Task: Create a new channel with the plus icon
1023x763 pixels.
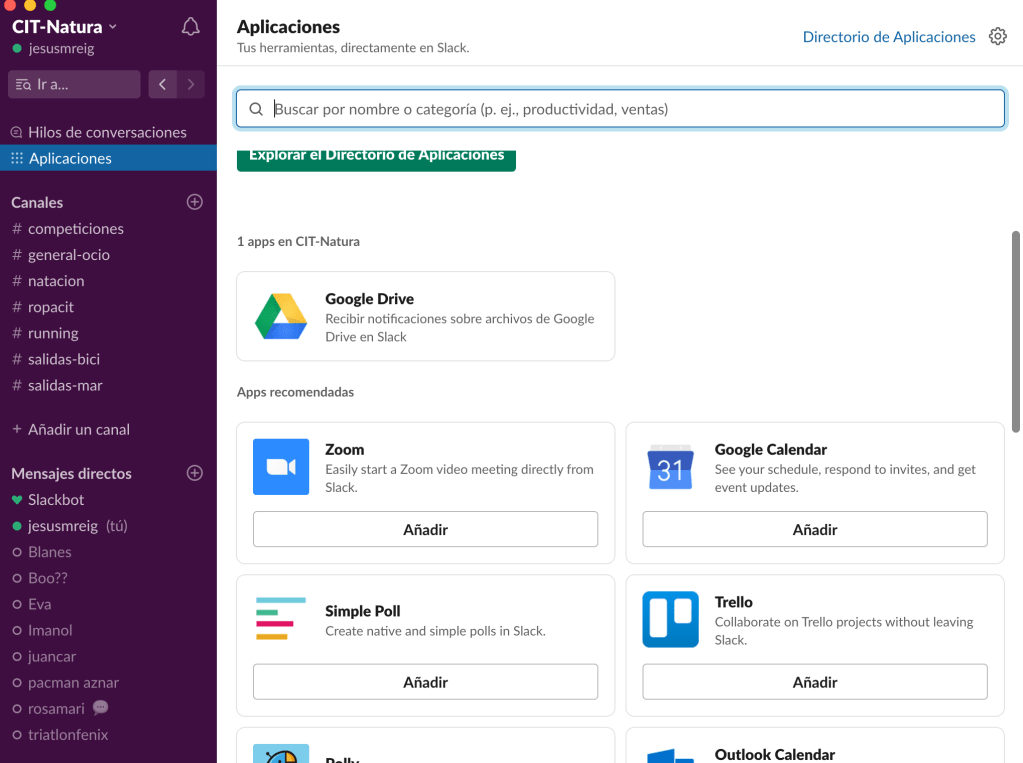Action: click(x=195, y=201)
